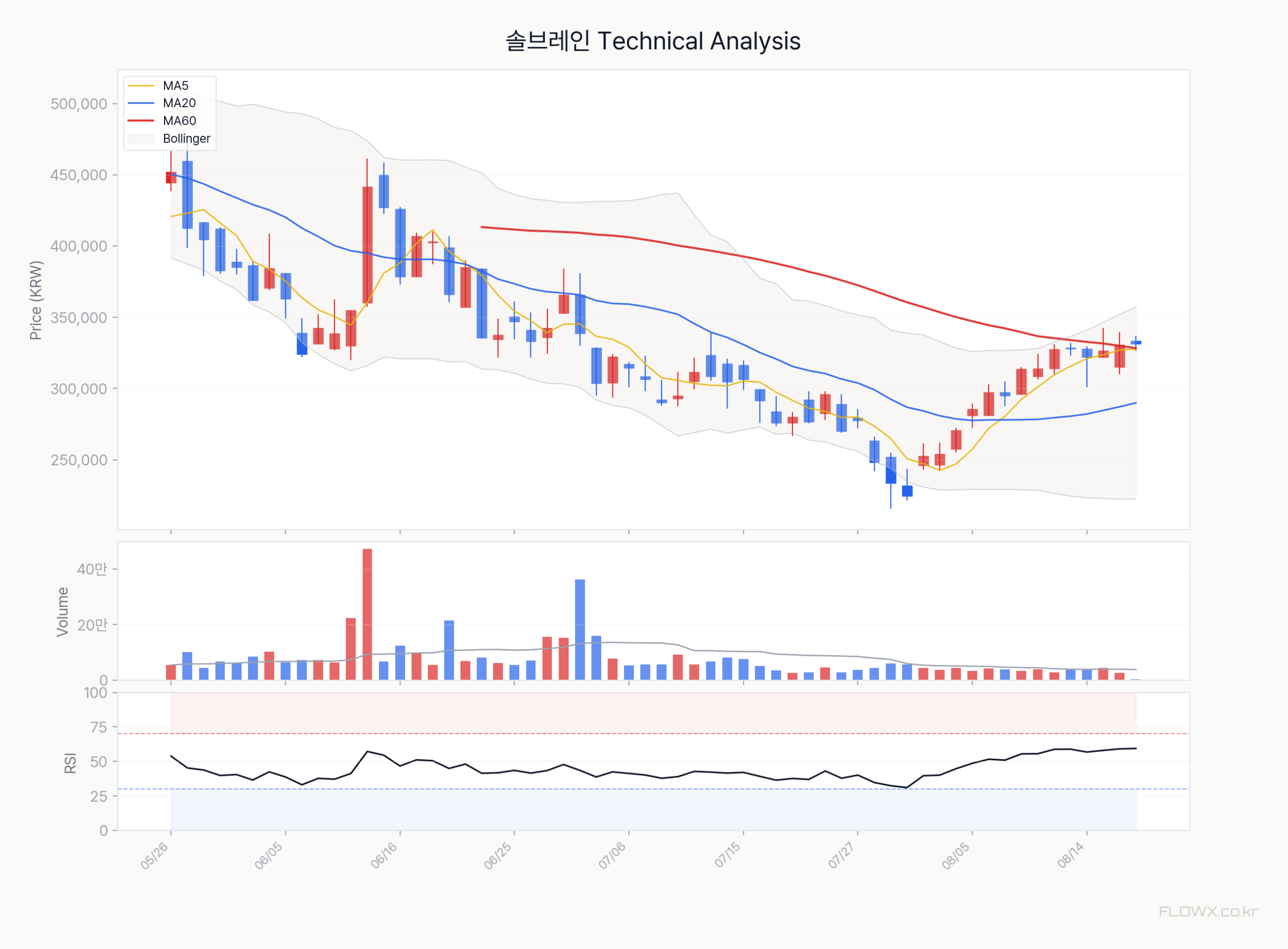Select the "400,000" price axis label
The width and height of the screenshot is (1288, 949).
click(78, 247)
